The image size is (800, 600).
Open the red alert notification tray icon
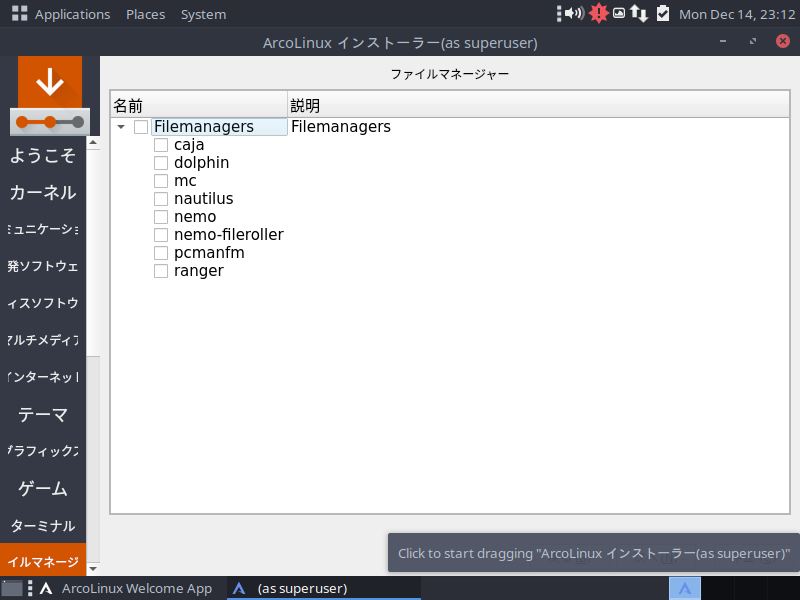pyautogui.click(x=598, y=13)
